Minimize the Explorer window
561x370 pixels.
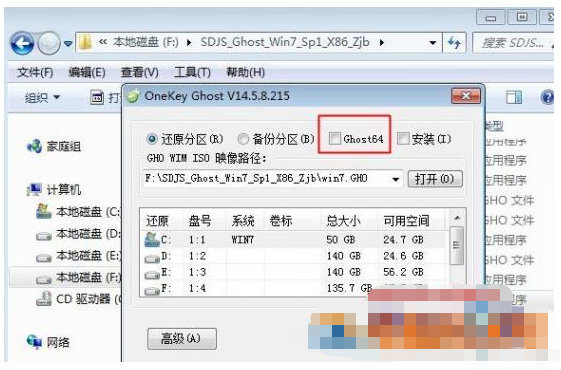pyautogui.click(x=491, y=18)
